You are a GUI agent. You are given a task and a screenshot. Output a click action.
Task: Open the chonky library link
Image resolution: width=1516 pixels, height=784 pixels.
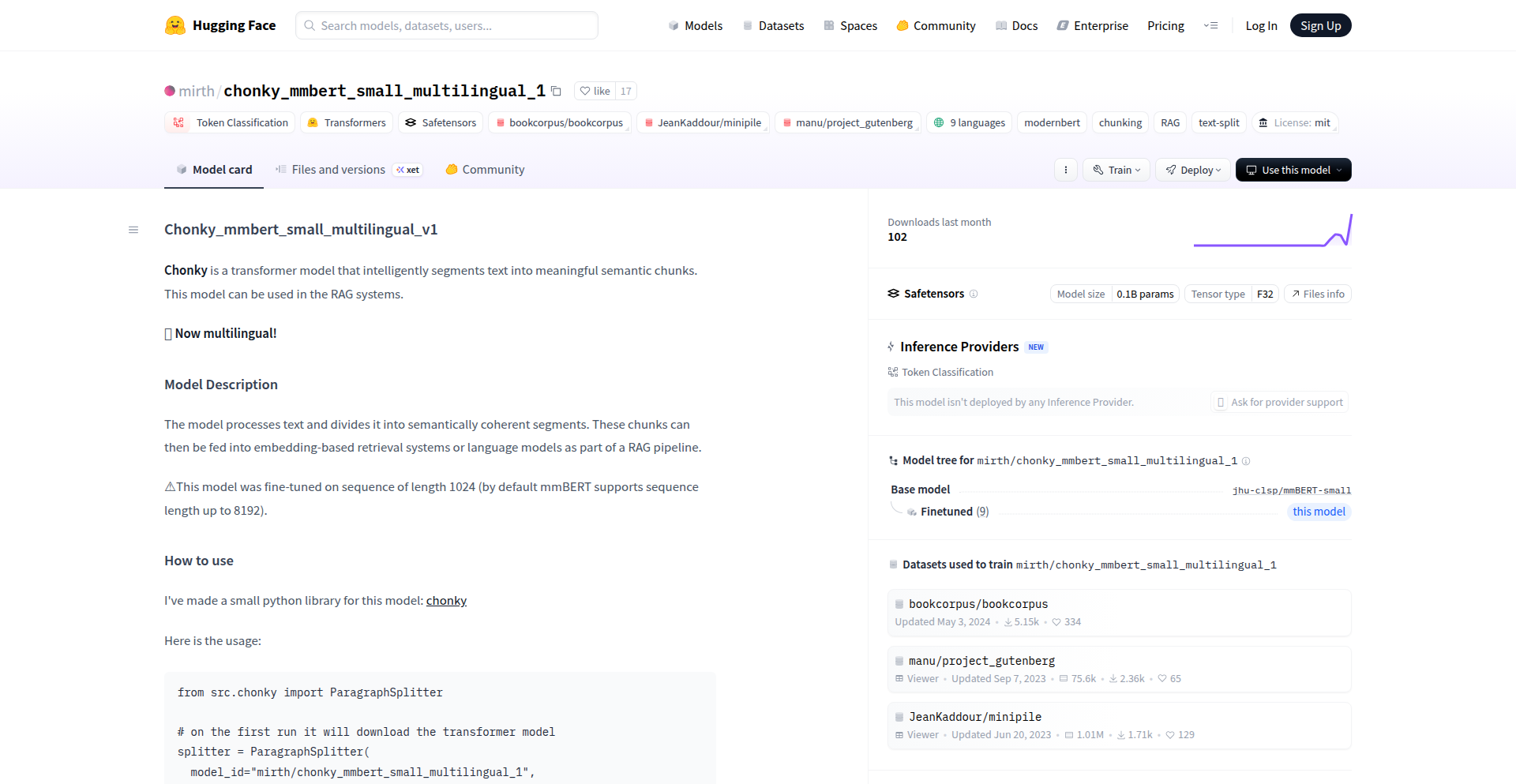pos(446,601)
